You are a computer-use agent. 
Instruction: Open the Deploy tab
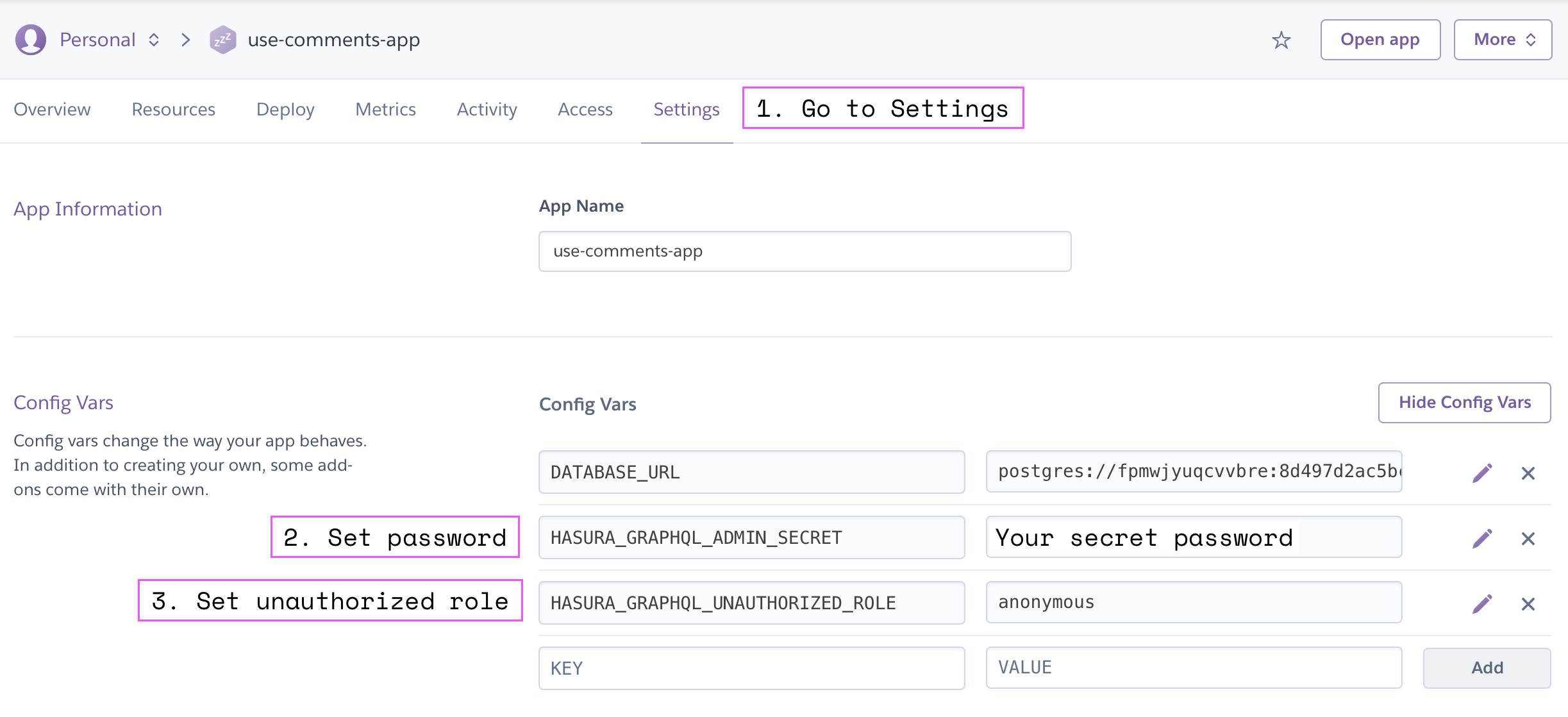pos(285,110)
